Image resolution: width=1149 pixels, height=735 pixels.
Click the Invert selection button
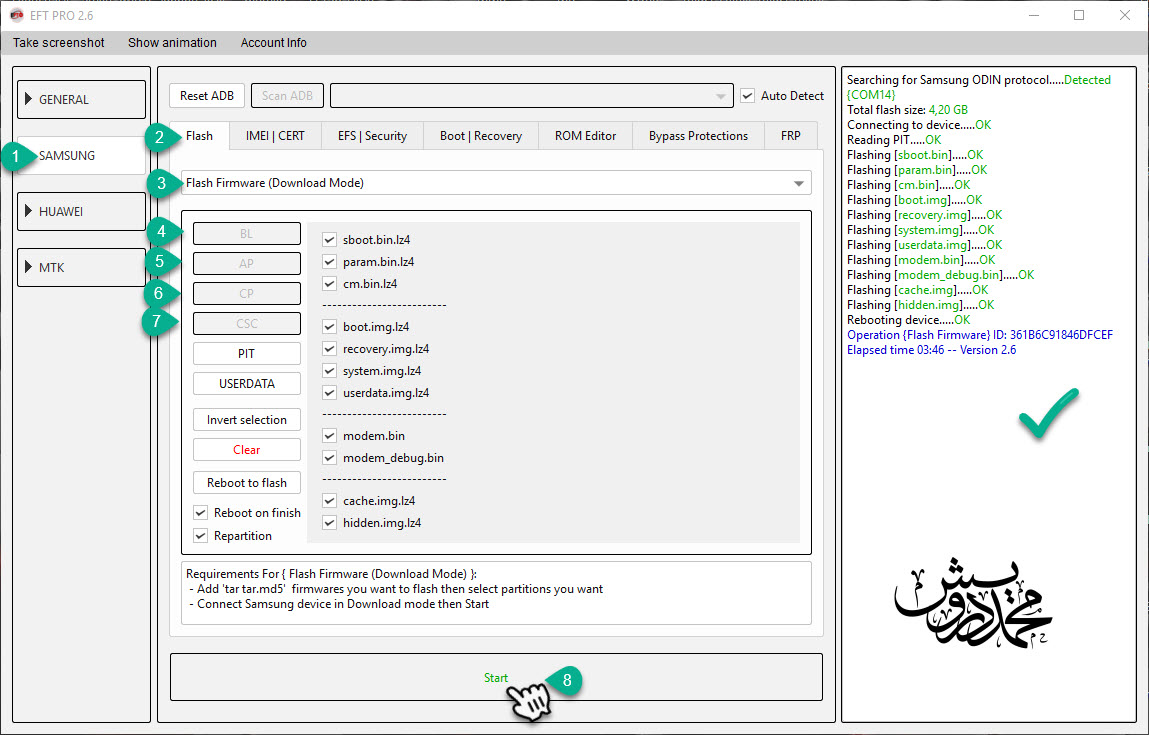point(247,420)
